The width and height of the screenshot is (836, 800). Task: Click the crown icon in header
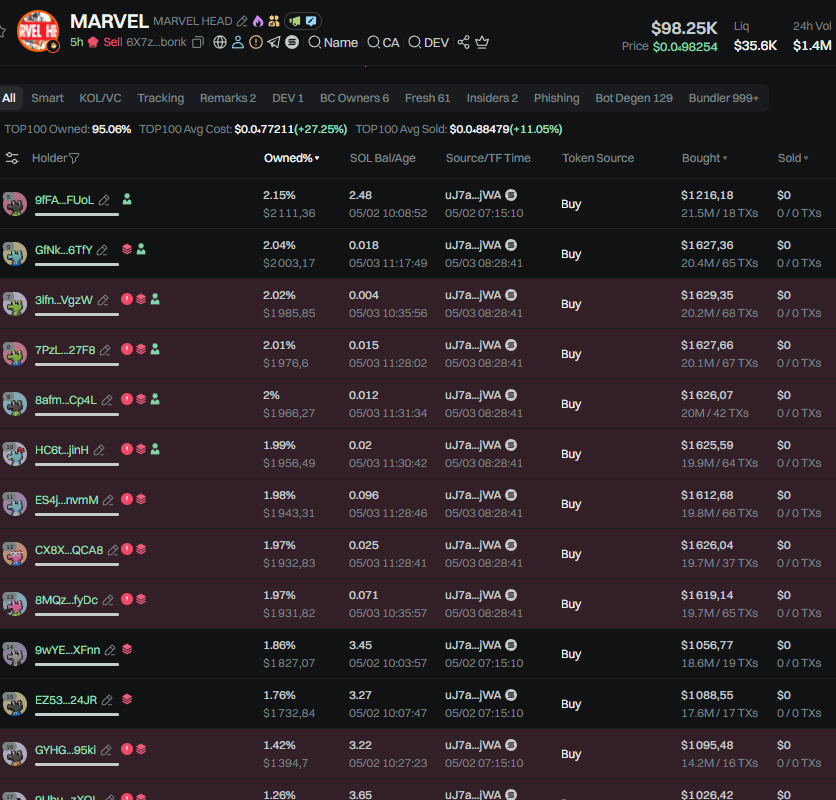click(x=482, y=42)
